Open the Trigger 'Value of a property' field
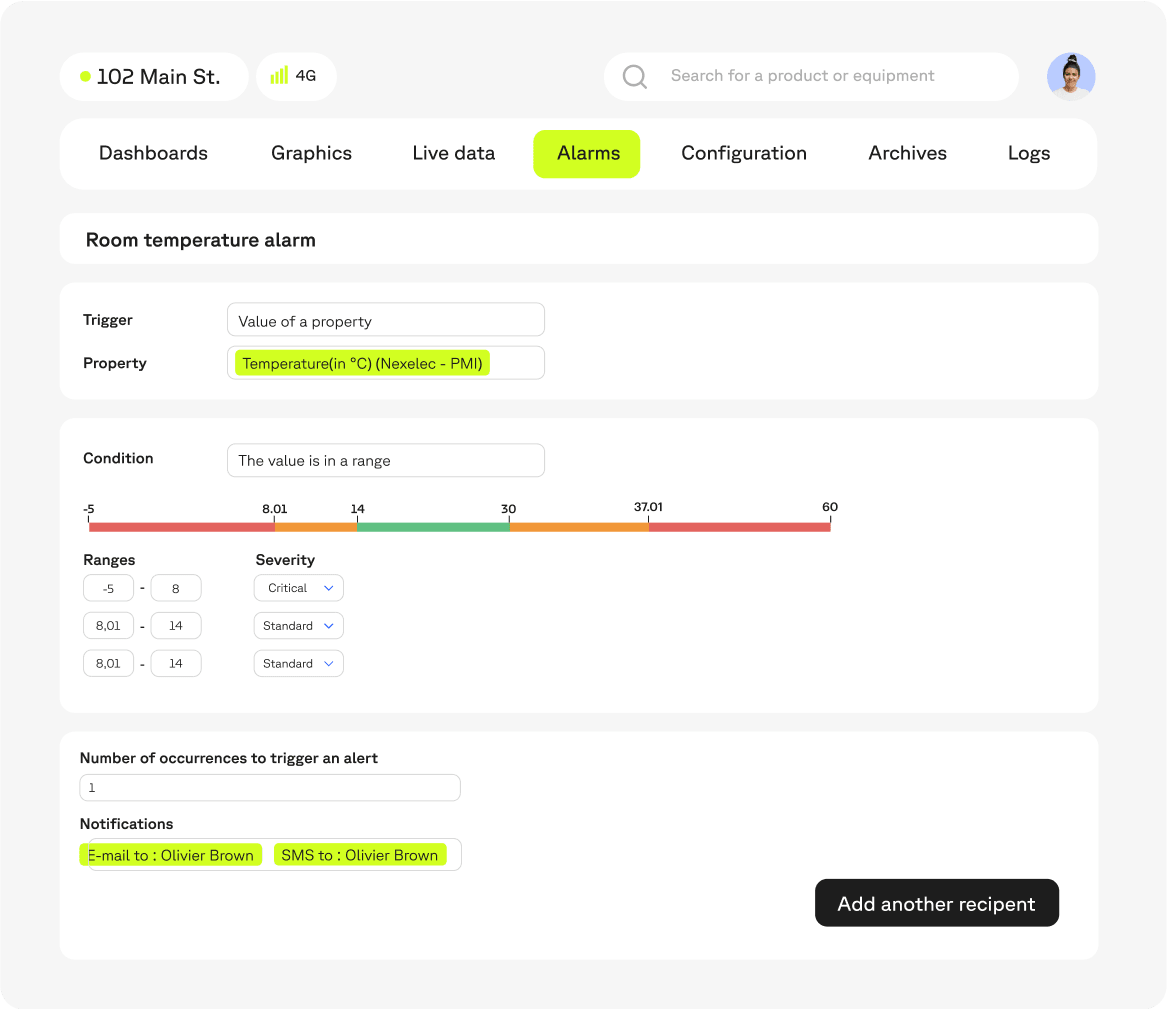Viewport: 1167px width, 1009px height. point(385,321)
